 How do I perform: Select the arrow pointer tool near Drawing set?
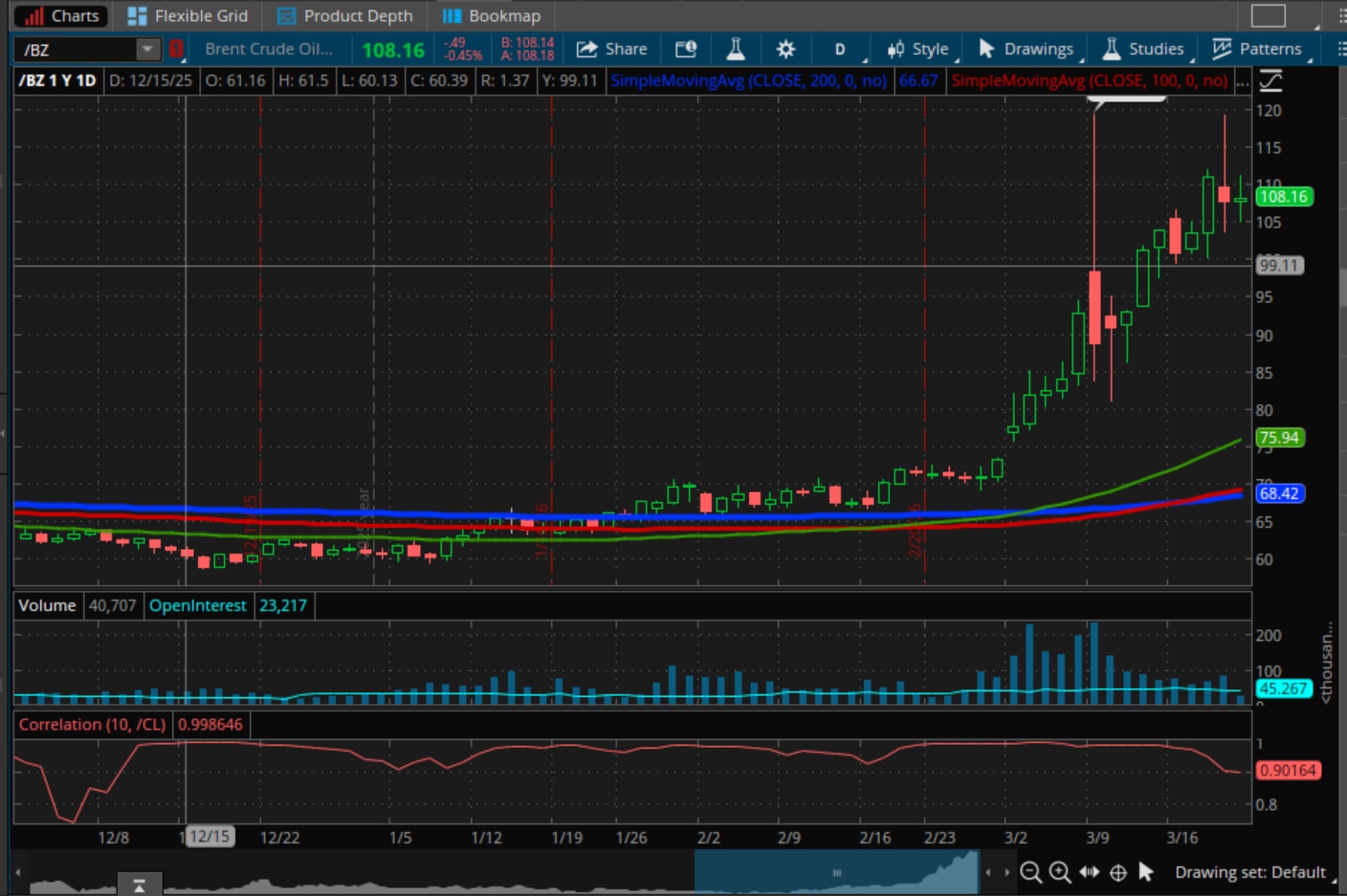pos(1144,872)
